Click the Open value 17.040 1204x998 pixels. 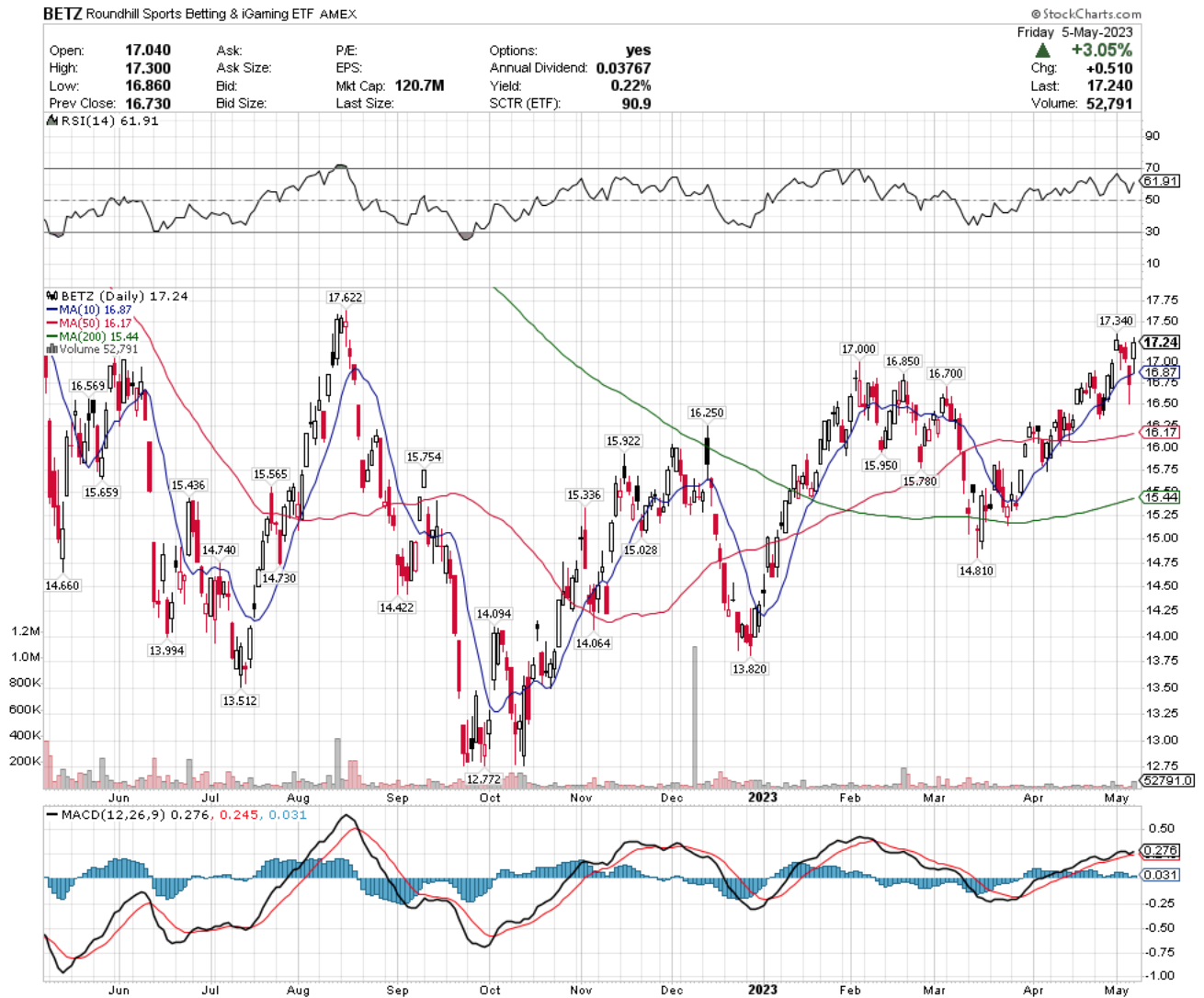click(x=148, y=51)
